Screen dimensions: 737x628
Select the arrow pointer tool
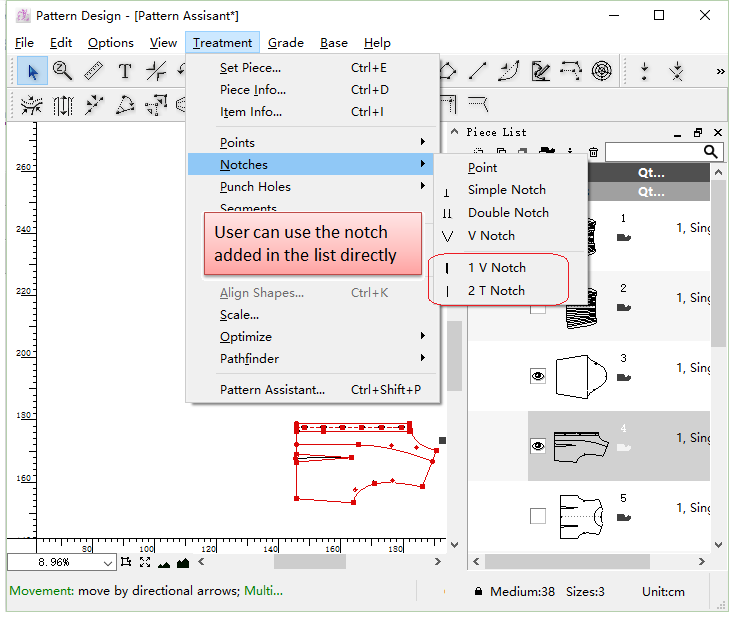[32, 71]
